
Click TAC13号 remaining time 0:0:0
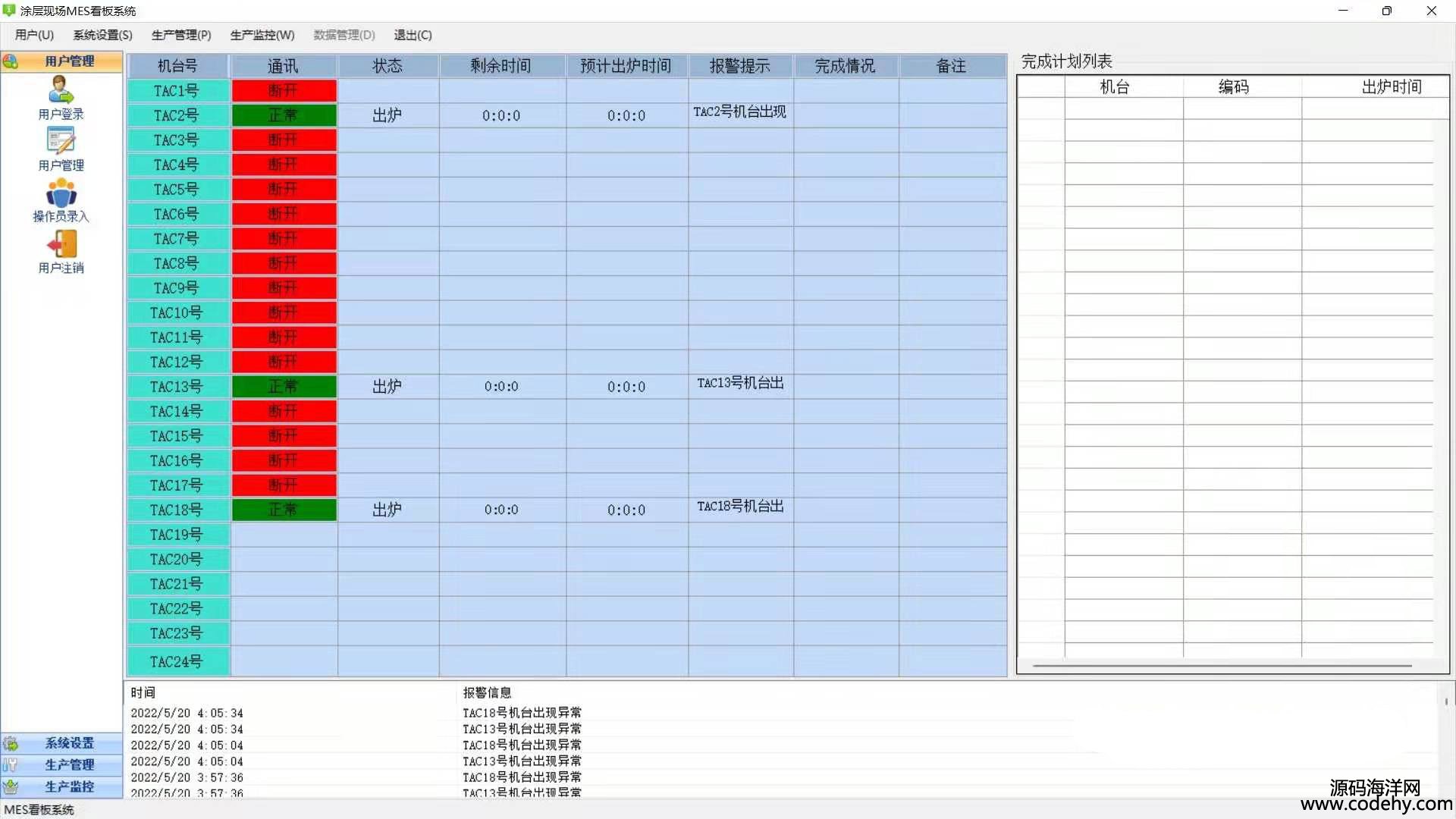tap(501, 387)
